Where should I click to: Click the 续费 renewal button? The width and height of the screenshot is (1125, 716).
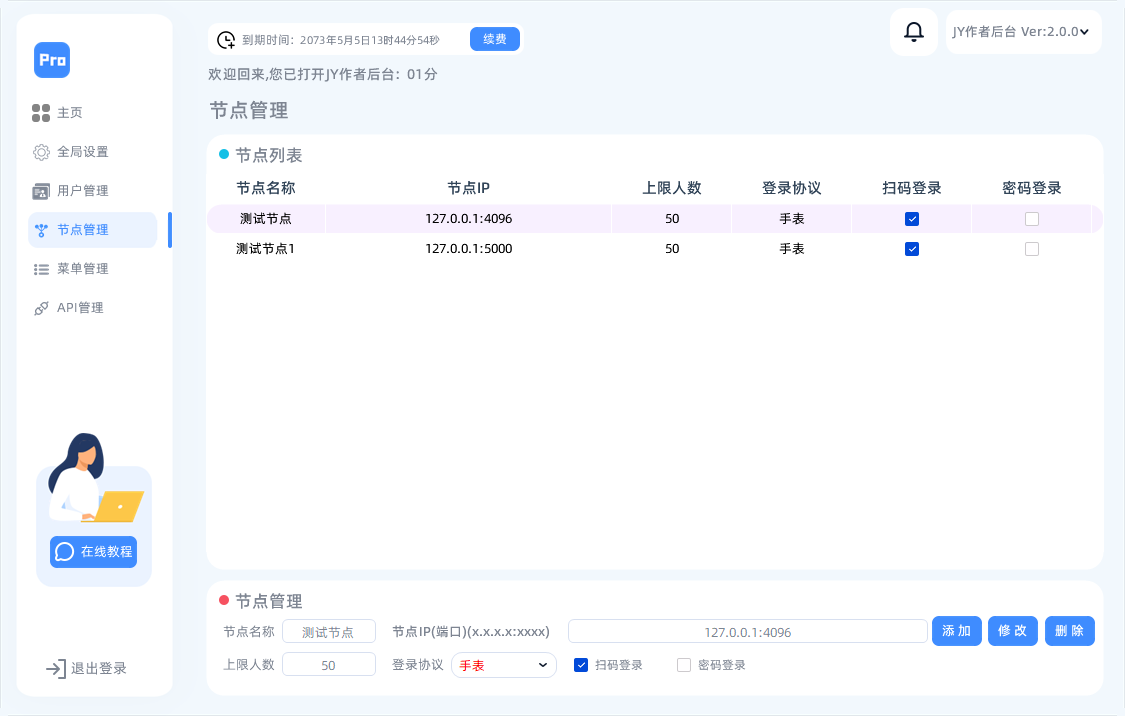(x=494, y=38)
